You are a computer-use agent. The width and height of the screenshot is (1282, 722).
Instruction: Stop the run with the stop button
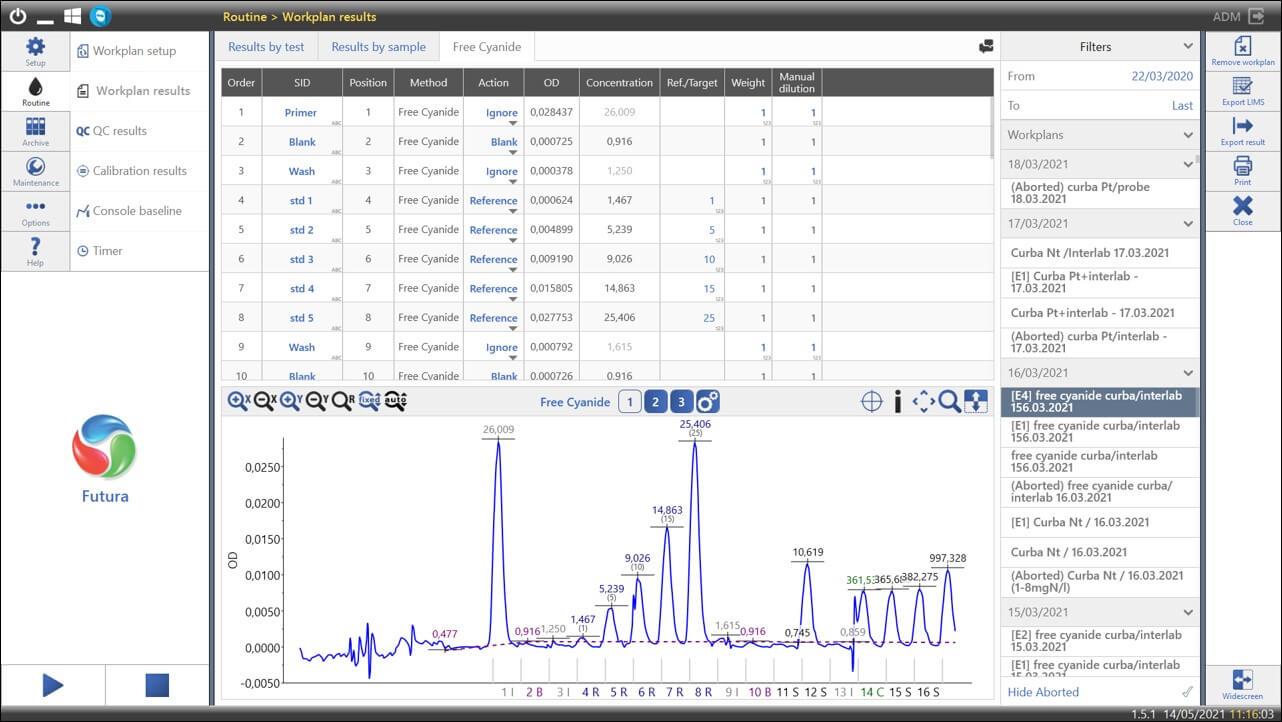point(157,685)
